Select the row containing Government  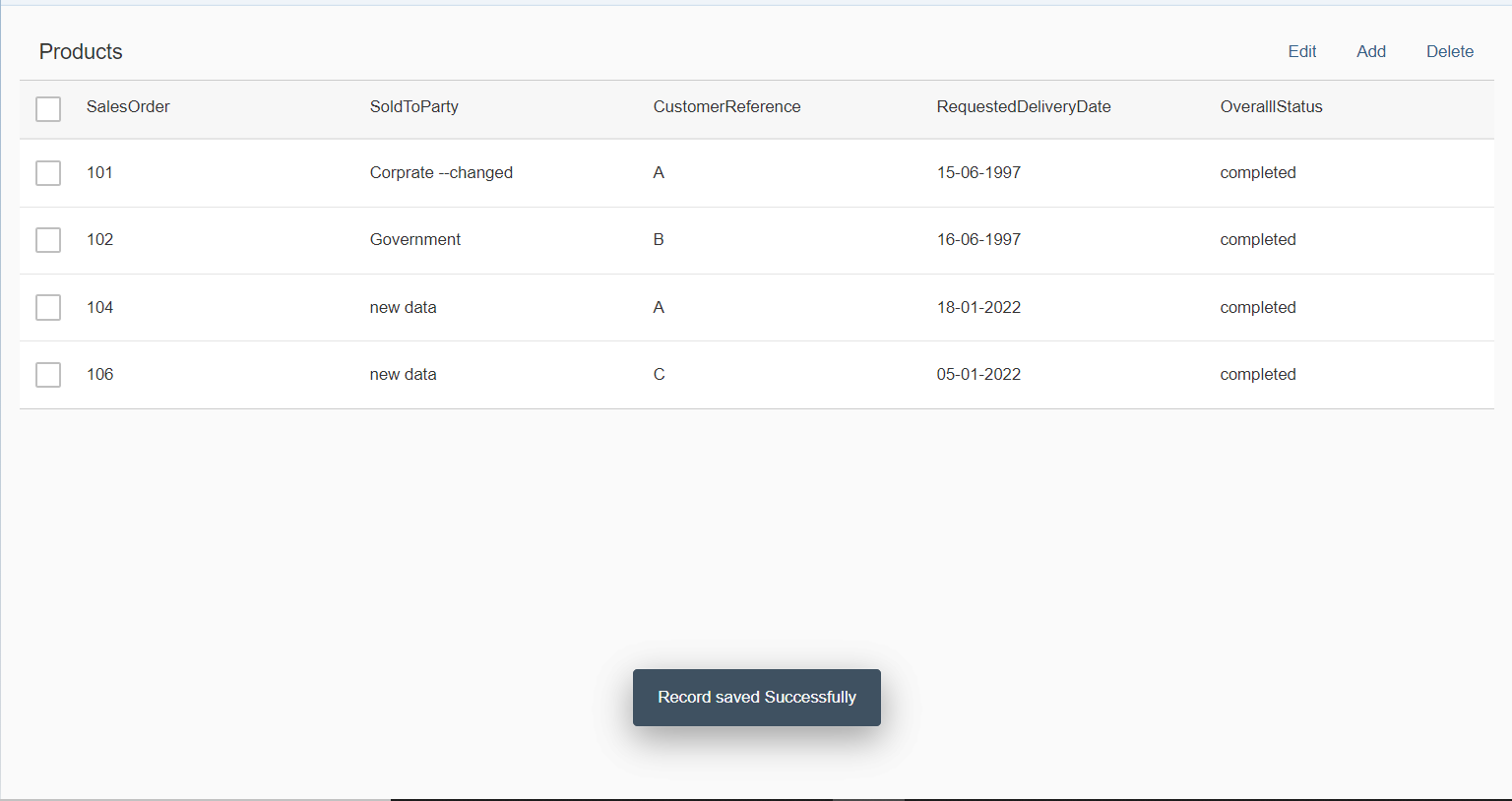414,239
